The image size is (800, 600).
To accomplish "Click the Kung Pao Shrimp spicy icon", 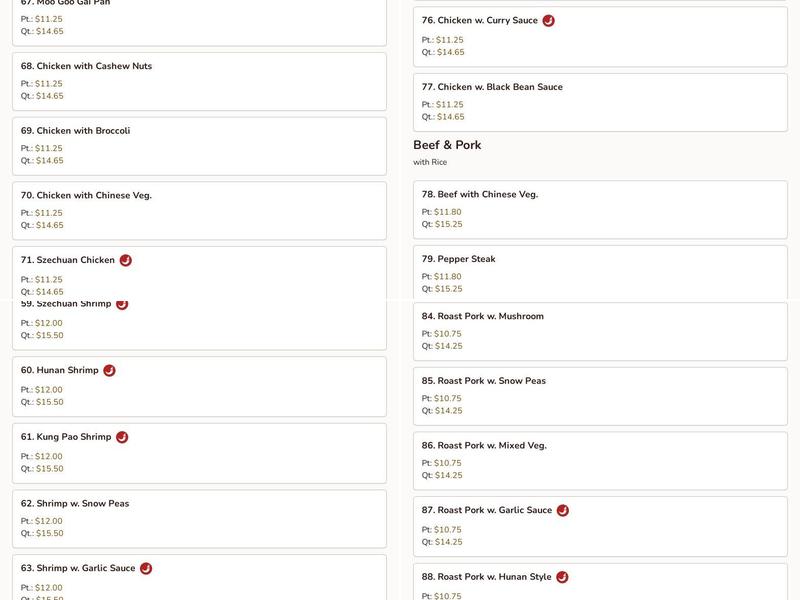I will [x=122, y=437].
